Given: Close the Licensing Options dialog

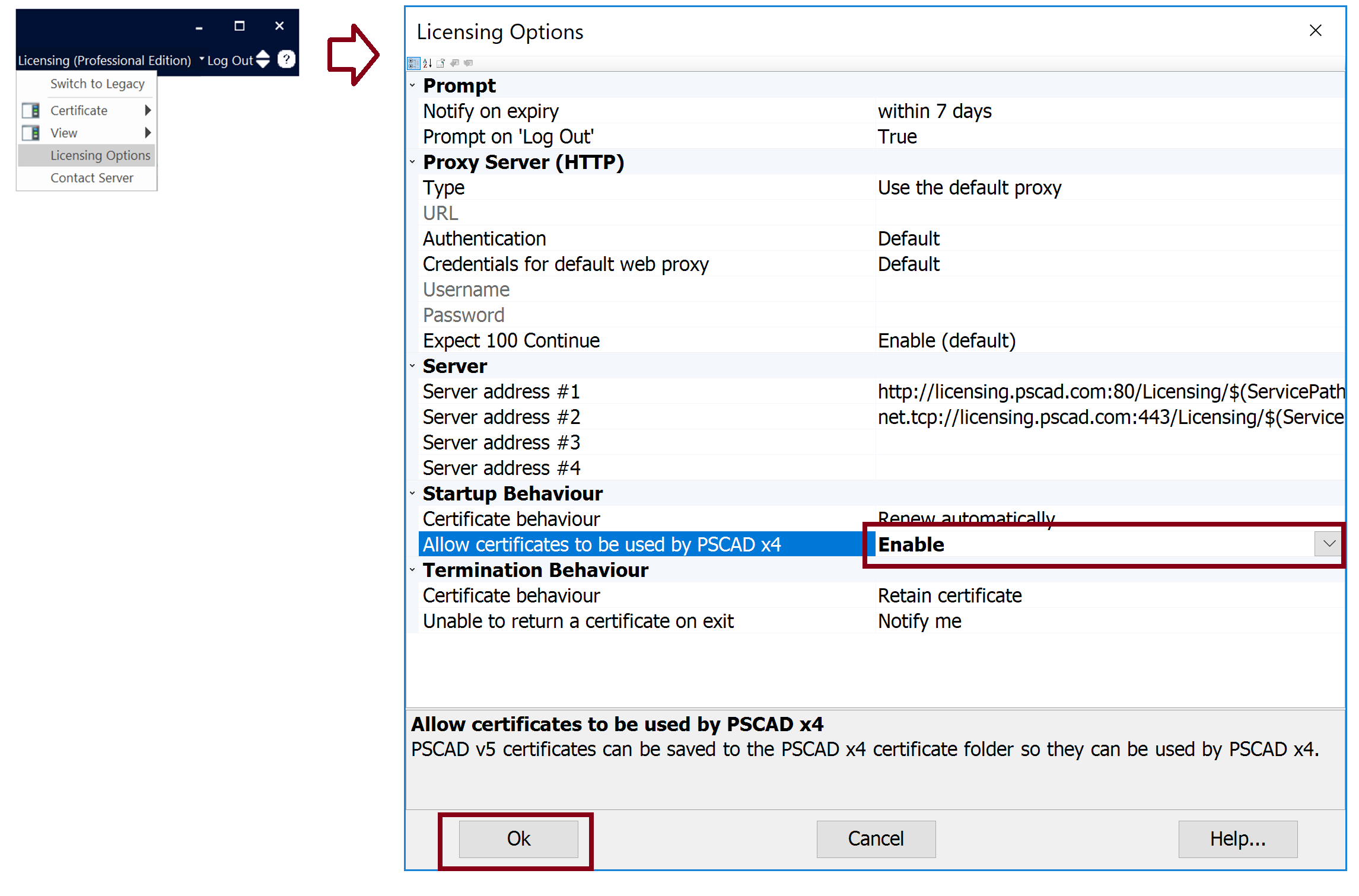Looking at the screenshot, I should tap(1315, 30).
